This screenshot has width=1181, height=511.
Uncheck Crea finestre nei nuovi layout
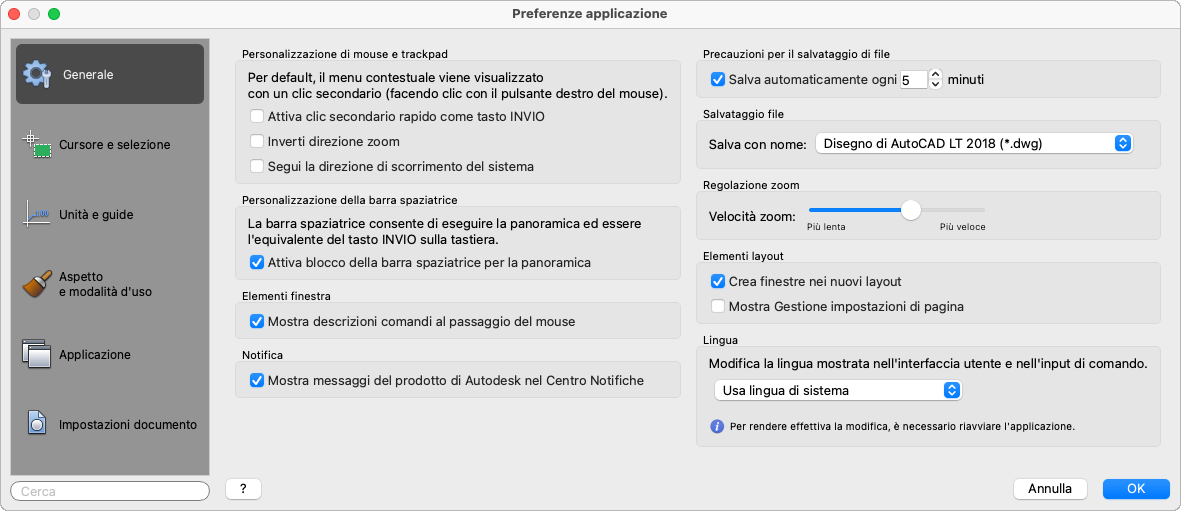click(717, 282)
